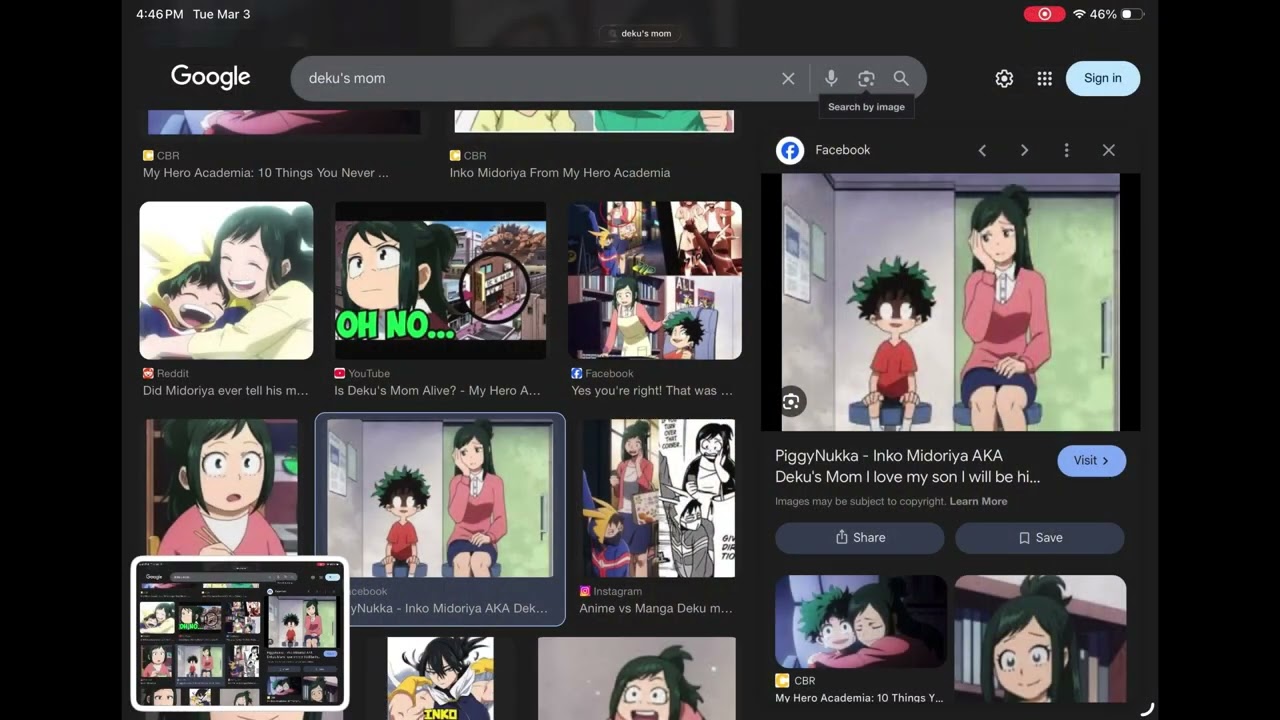1280x720 pixels.
Task: Click bookmark icon inside Save button
Action: pos(1024,537)
